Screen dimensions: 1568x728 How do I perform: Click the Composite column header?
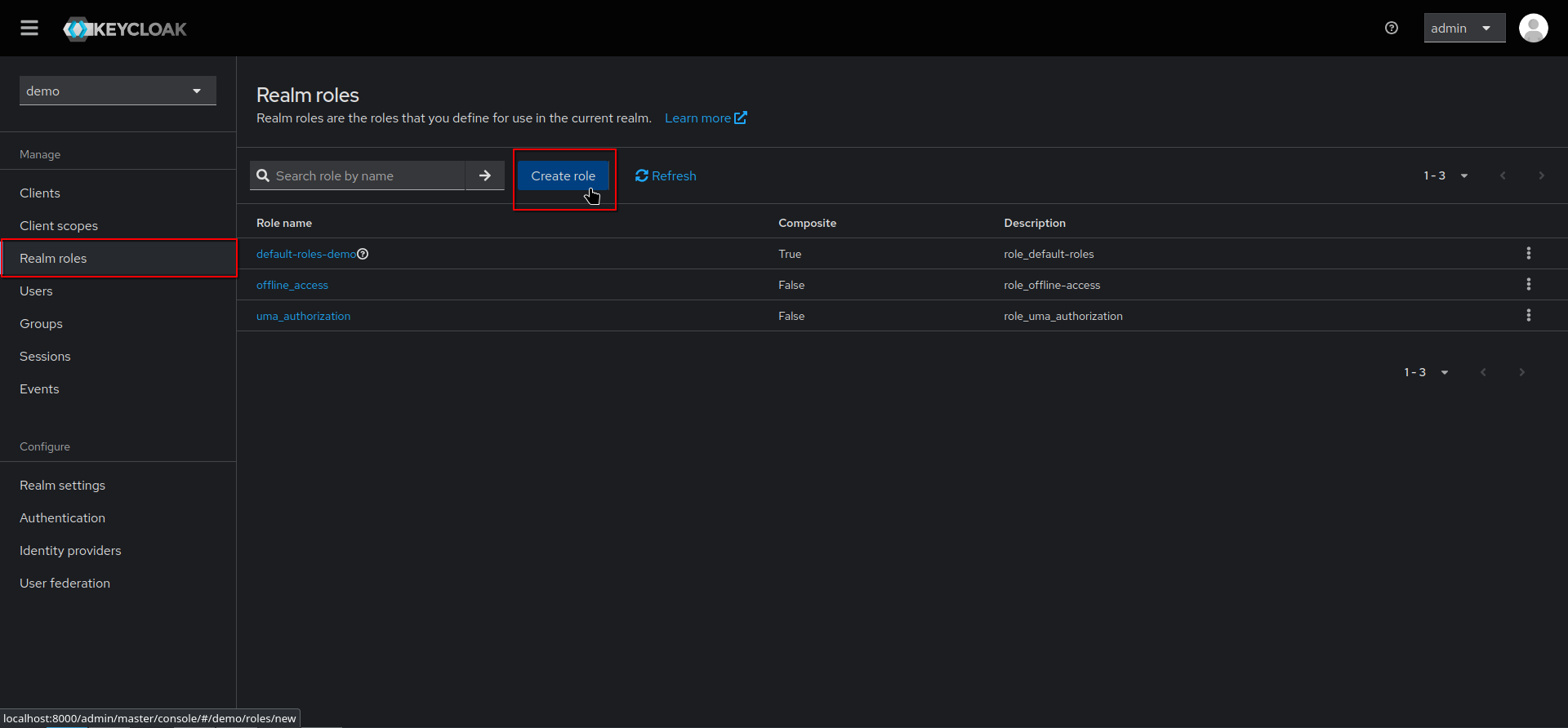pos(807,223)
